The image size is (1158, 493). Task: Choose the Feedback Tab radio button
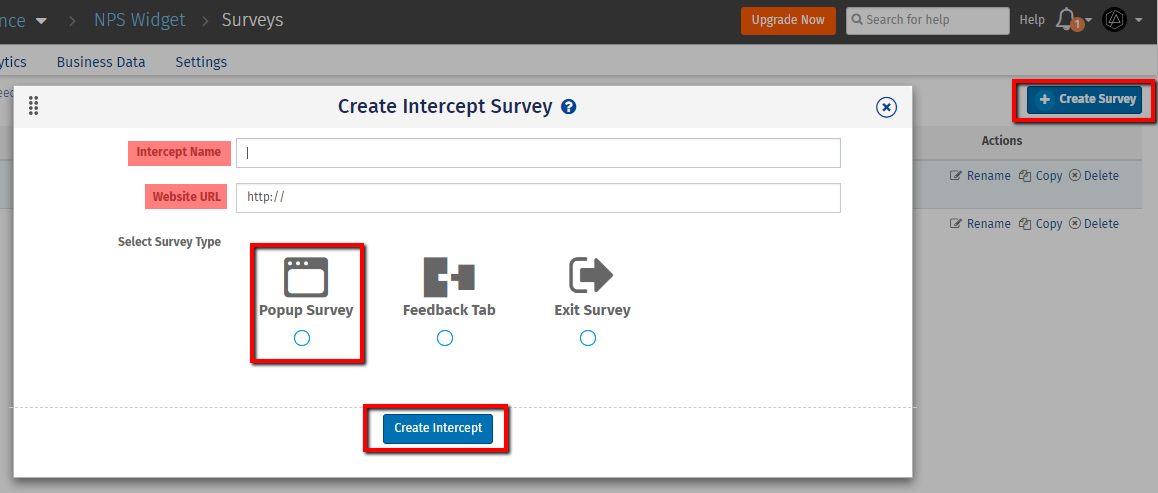click(445, 339)
